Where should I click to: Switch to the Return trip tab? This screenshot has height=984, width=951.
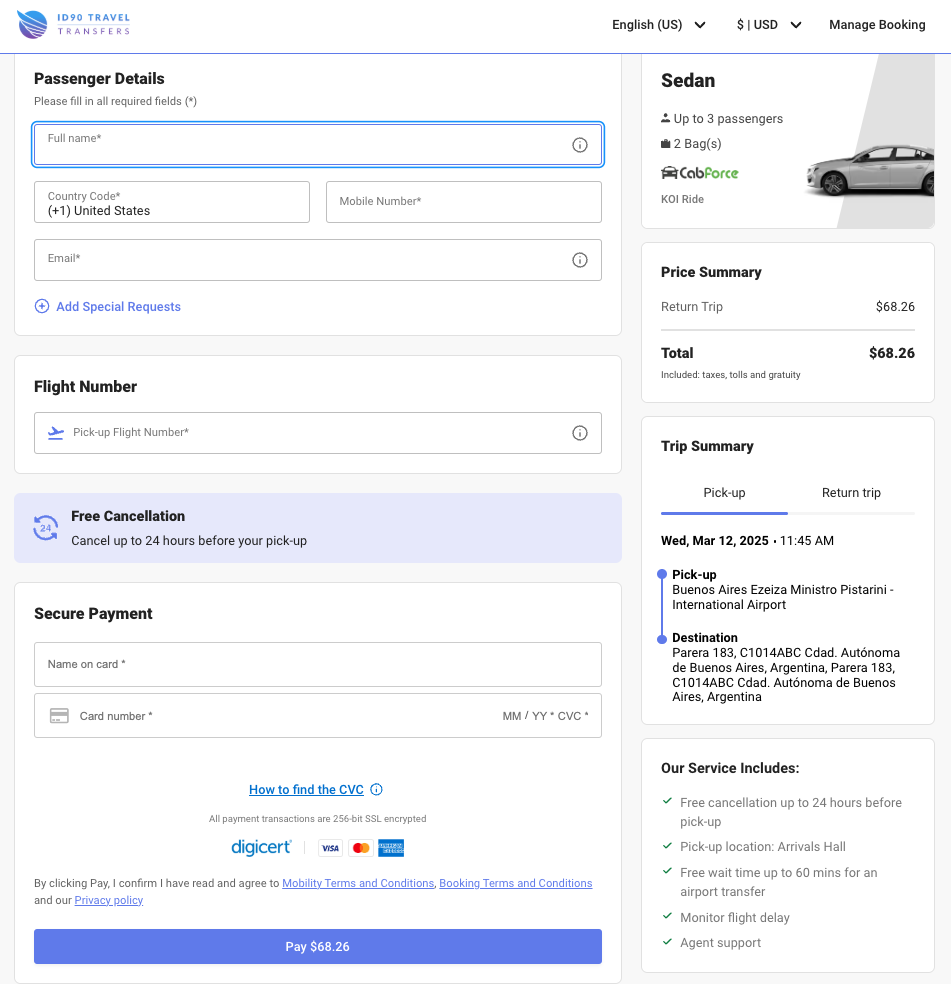(851, 493)
